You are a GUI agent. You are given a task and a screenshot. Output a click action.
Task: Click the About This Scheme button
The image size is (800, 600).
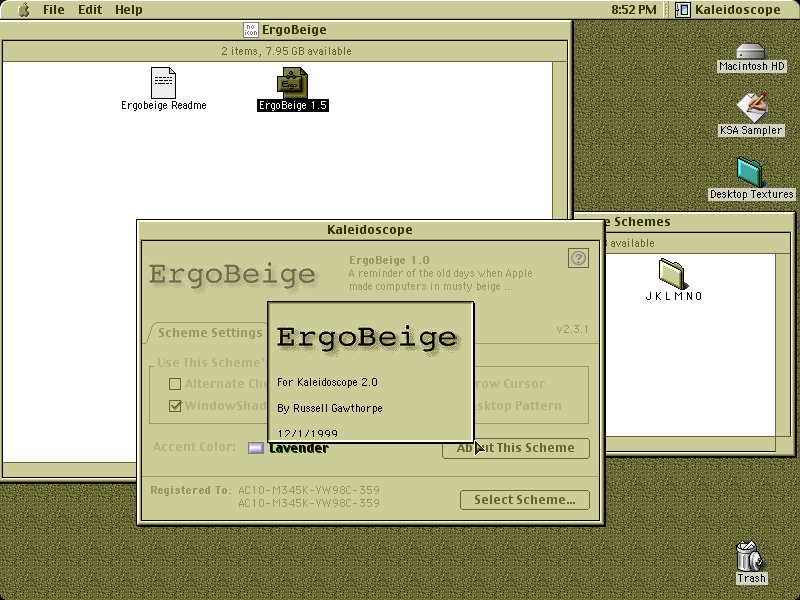pos(516,448)
